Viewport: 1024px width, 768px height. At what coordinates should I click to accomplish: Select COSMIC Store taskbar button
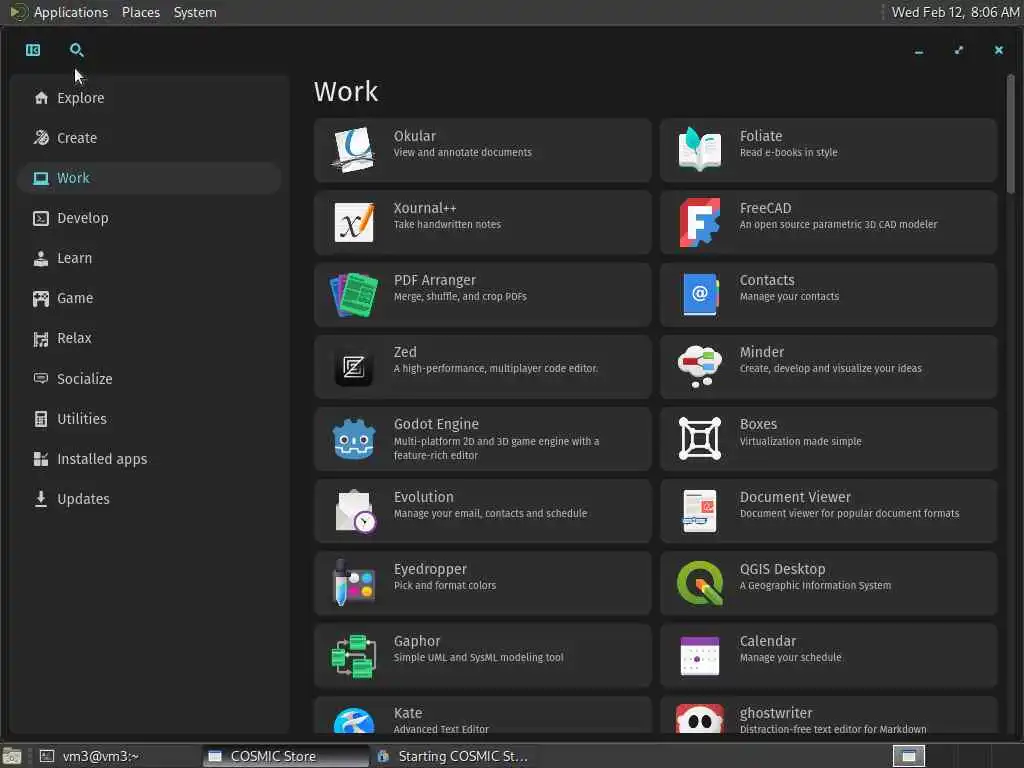(x=286, y=756)
